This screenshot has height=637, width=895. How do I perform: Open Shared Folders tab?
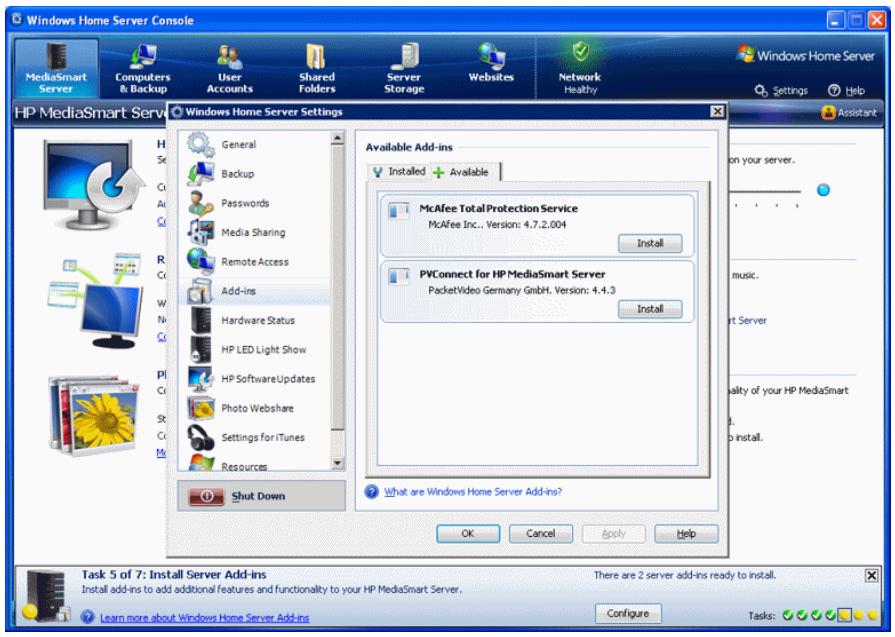point(317,68)
